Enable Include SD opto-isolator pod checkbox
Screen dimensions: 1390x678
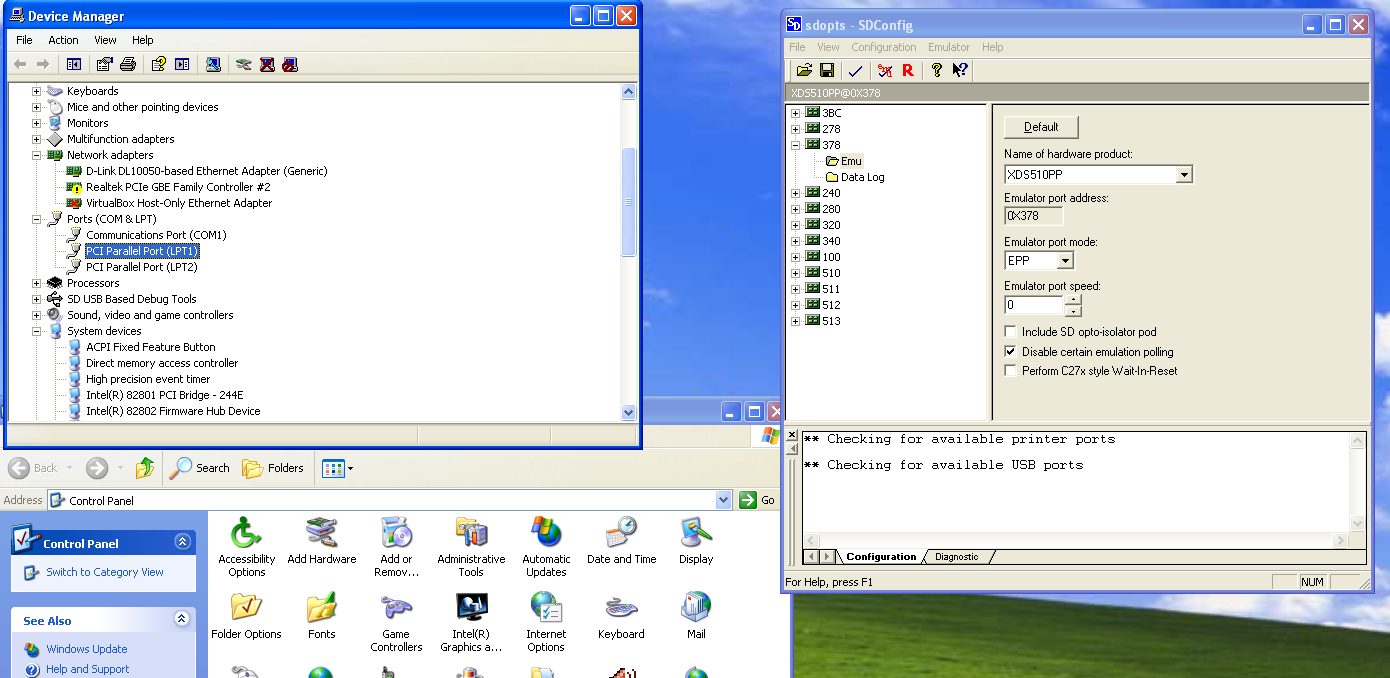pyautogui.click(x=1011, y=331)
